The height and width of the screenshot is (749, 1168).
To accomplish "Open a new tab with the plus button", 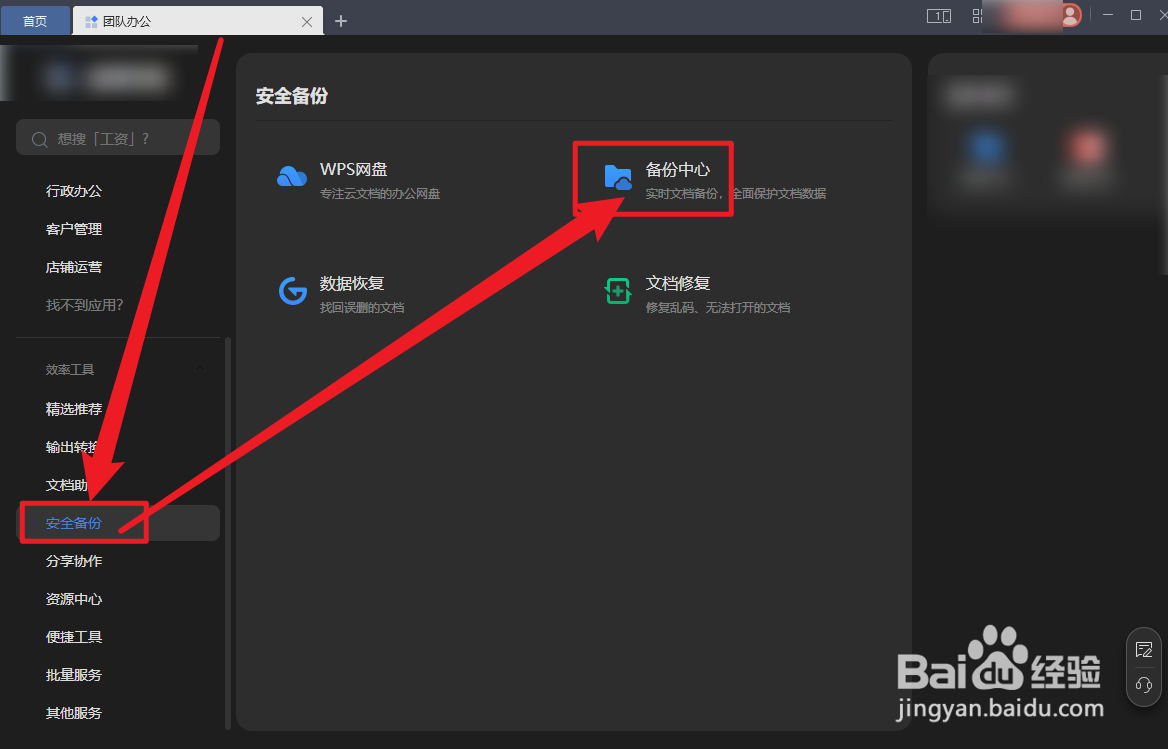I will pos(341,20).
